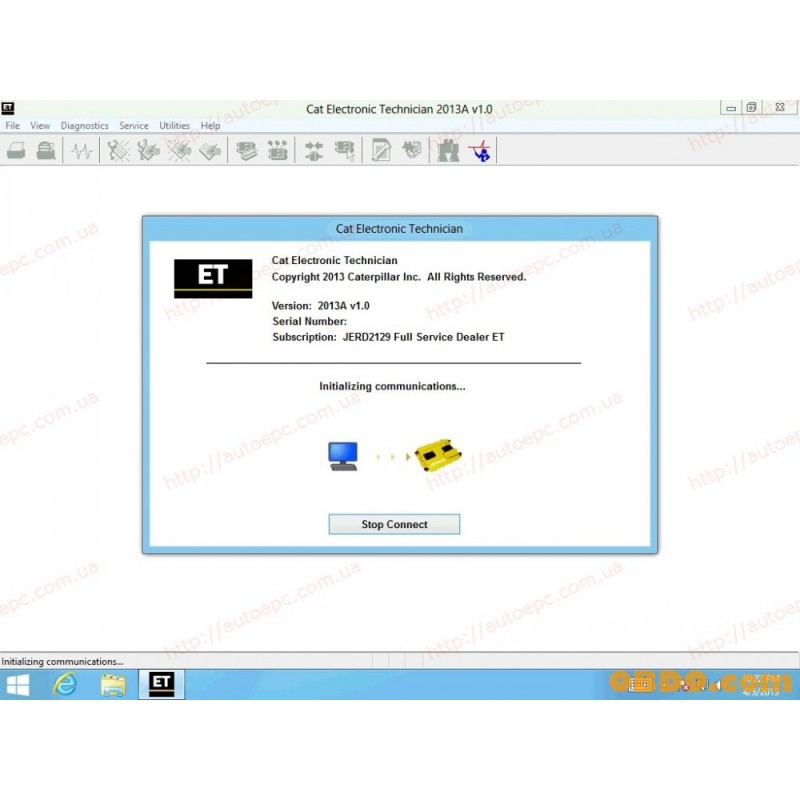Click the 'Copyright 2013 Caterpillar Inc.' line
Screen dimensions: 800x800
click(x=398, y=277)
